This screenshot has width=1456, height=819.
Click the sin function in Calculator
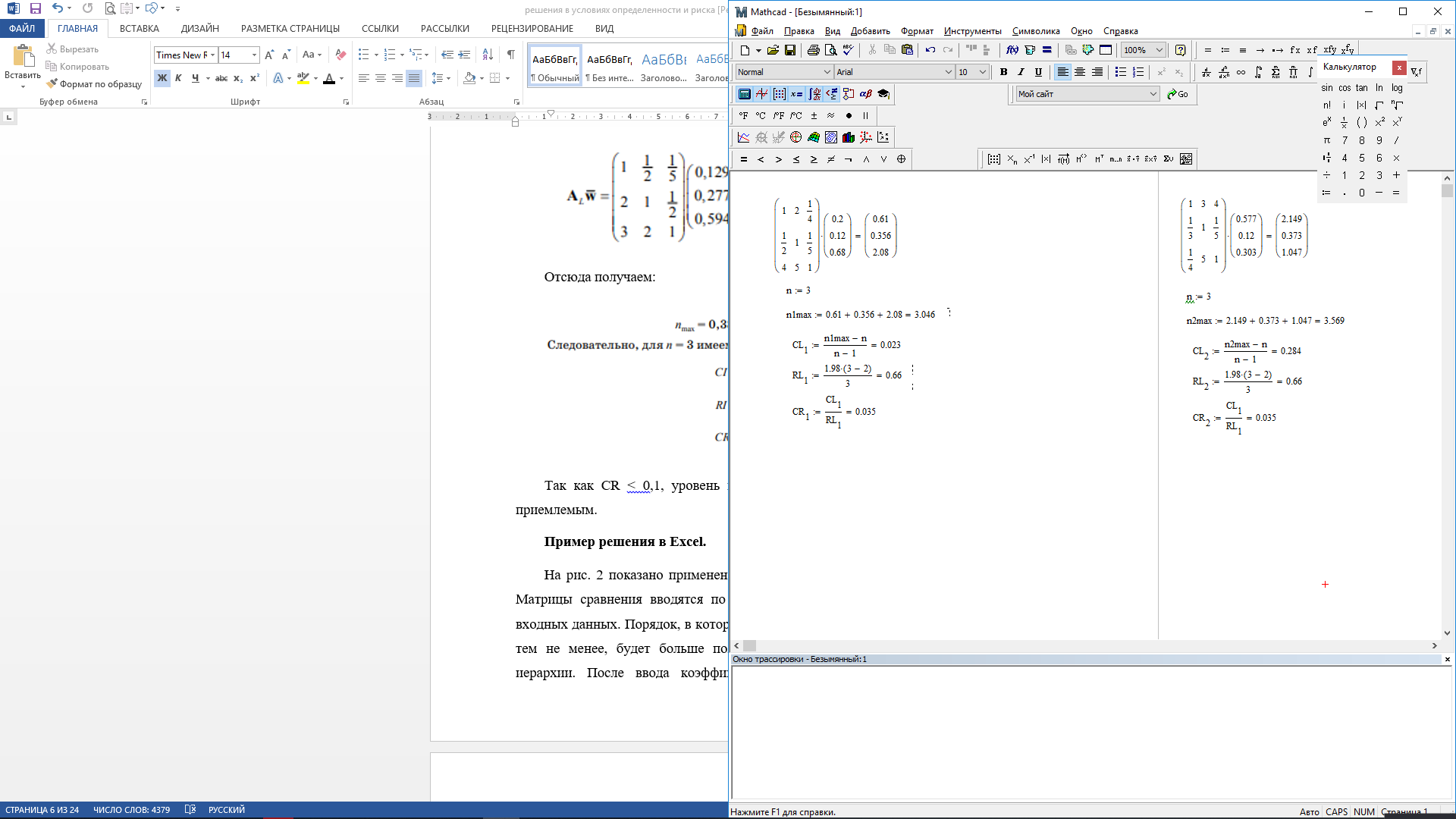[x=1326, y=88]
